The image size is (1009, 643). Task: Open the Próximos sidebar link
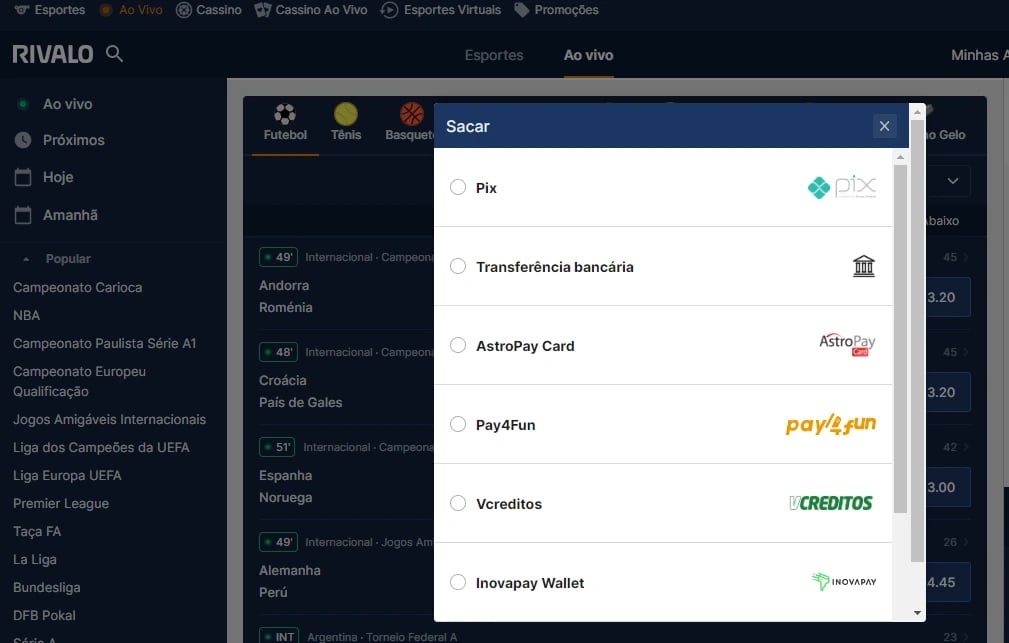click(x=73, y=140)
